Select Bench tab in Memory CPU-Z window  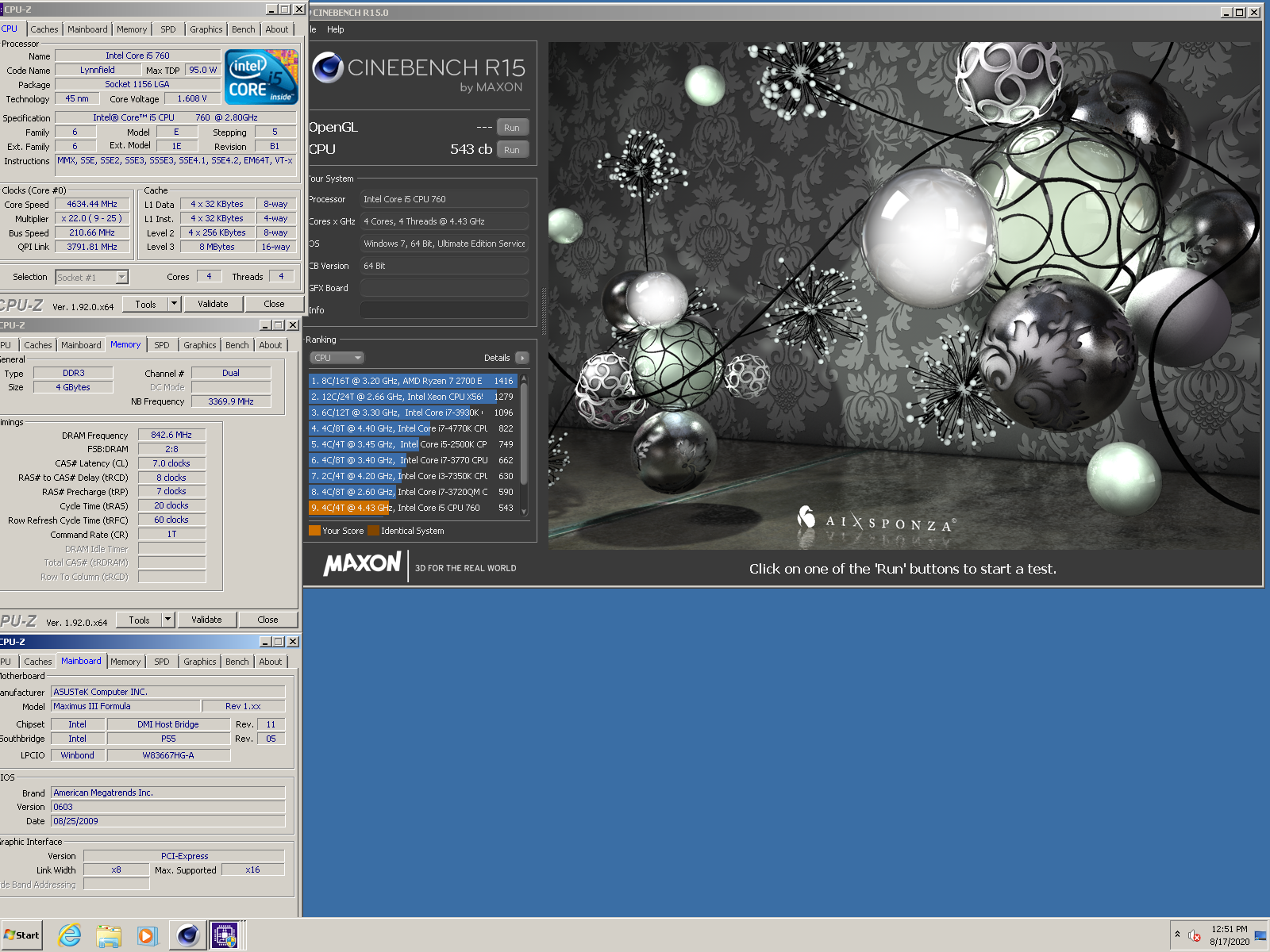tap(237, 345)
